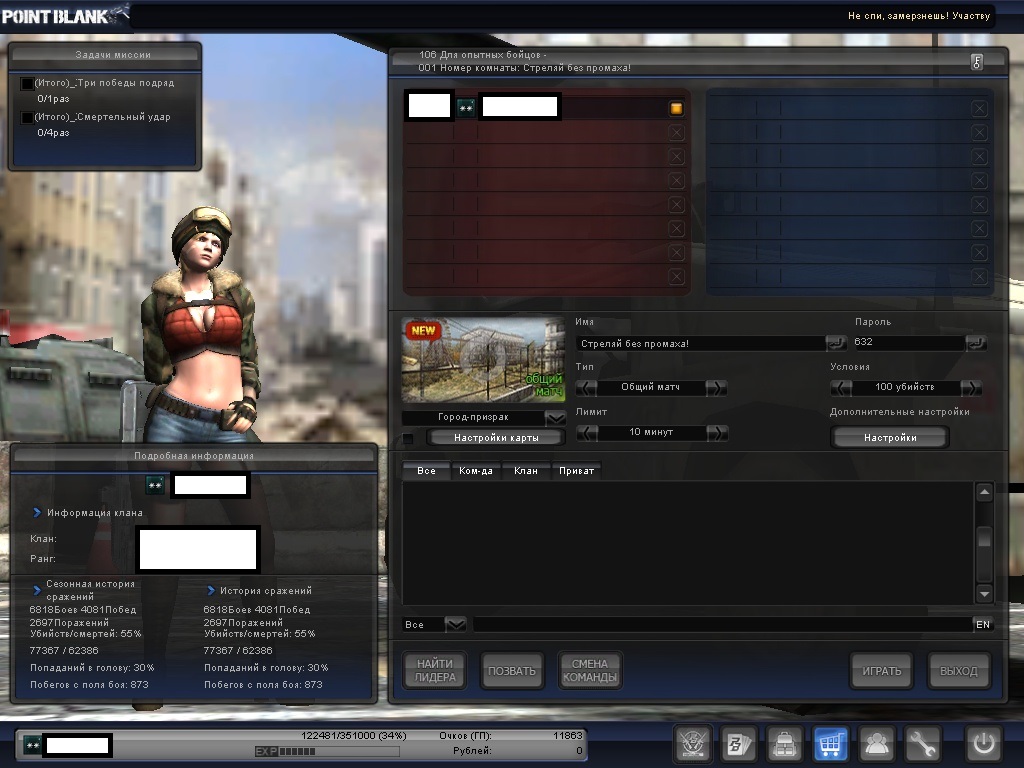Image resolution: width=1024 pixels, height=768 pixels.
Task: Click the power exit icon
Action: coord(984,743)
